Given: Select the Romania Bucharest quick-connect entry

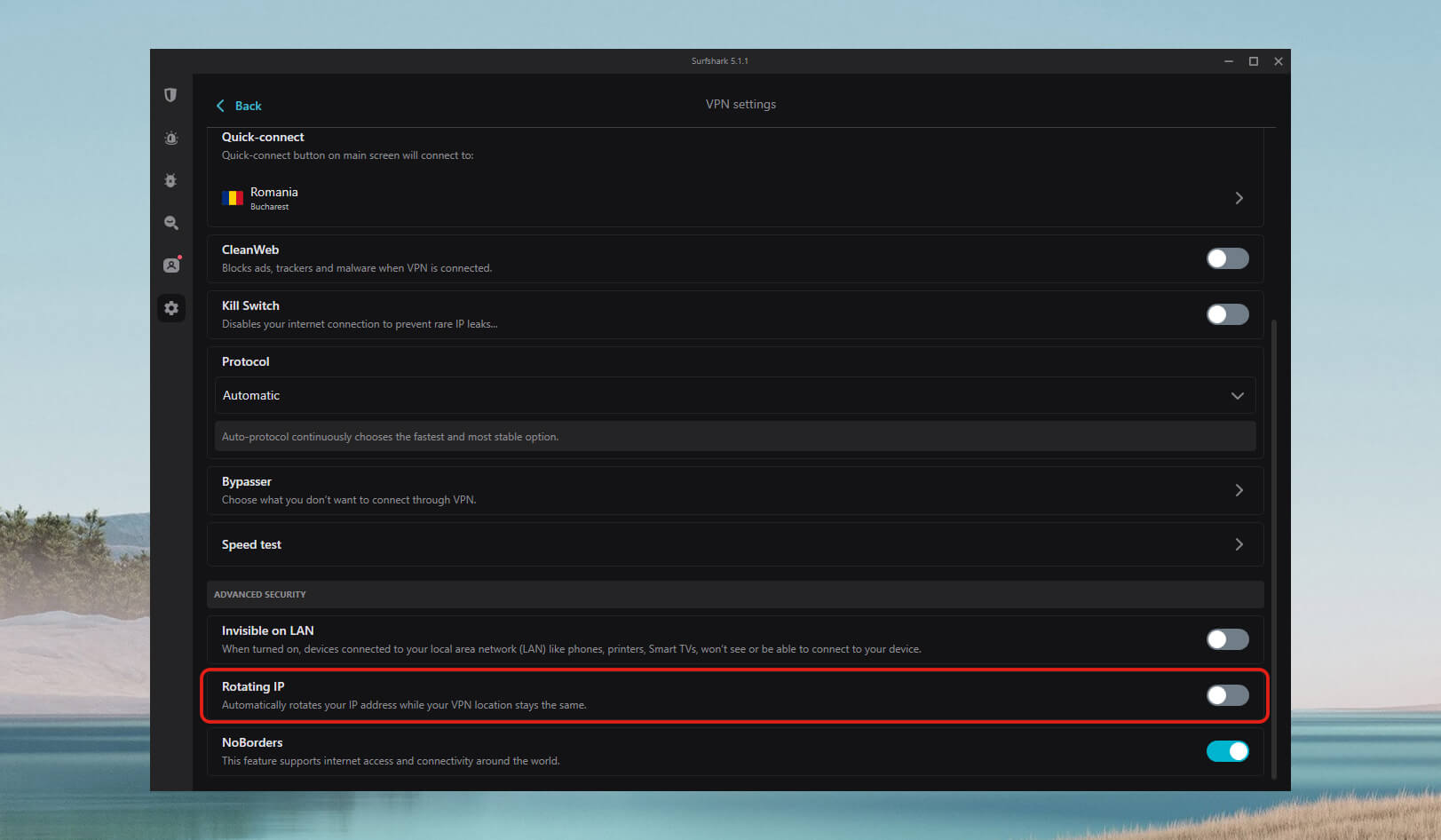Looking at the screenshot, I should coord(735,198).
